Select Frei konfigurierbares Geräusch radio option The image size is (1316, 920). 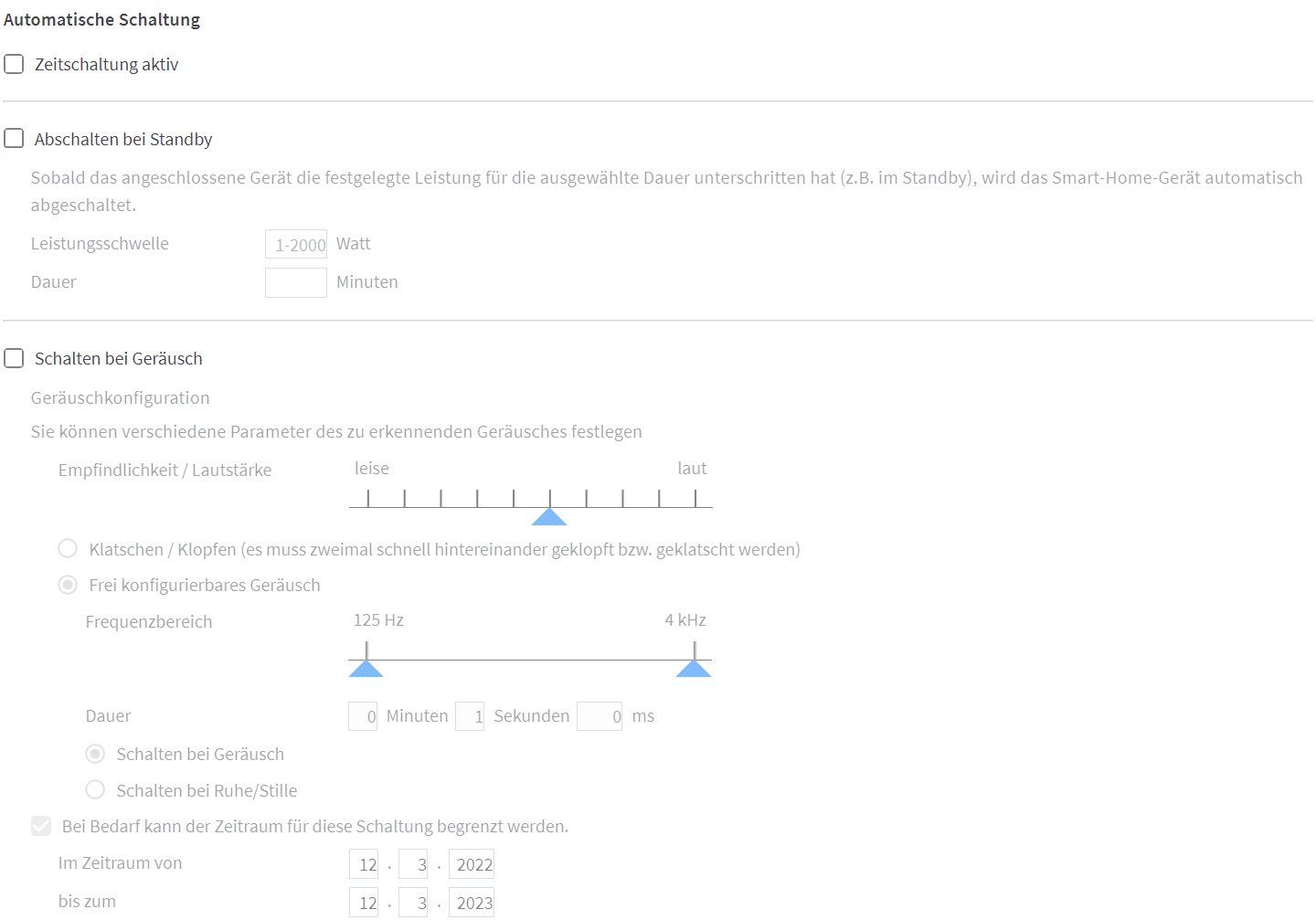pos(68,585)
